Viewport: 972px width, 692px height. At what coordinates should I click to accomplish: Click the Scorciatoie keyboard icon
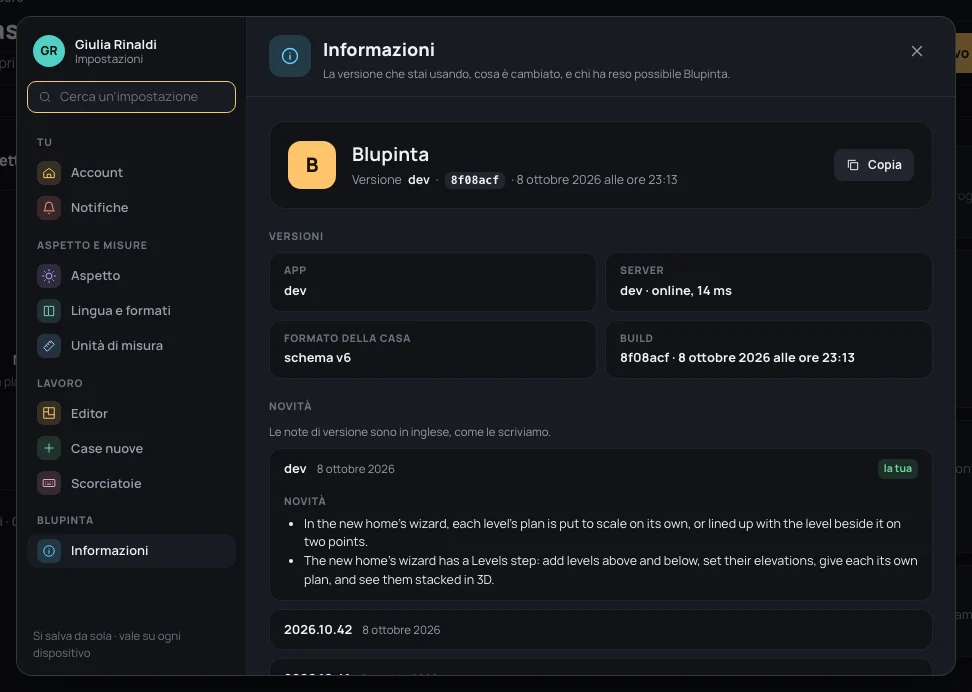click(x=49, y=484)
